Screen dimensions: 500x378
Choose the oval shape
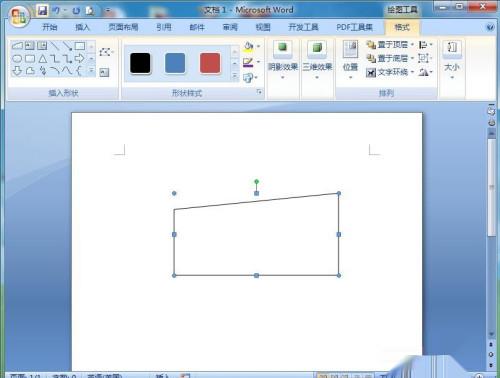pyautogui.click(x=17, y=59)
